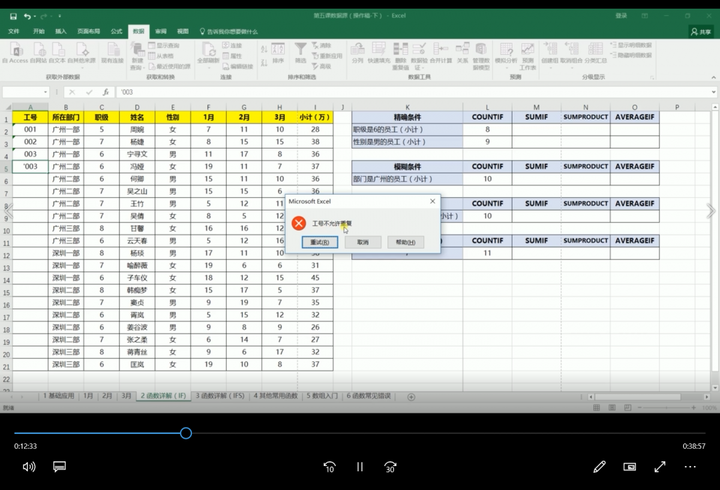The image size is (720, 490).
Task: Click 显示查询 in the ribbon
Action: click(164, 45)
